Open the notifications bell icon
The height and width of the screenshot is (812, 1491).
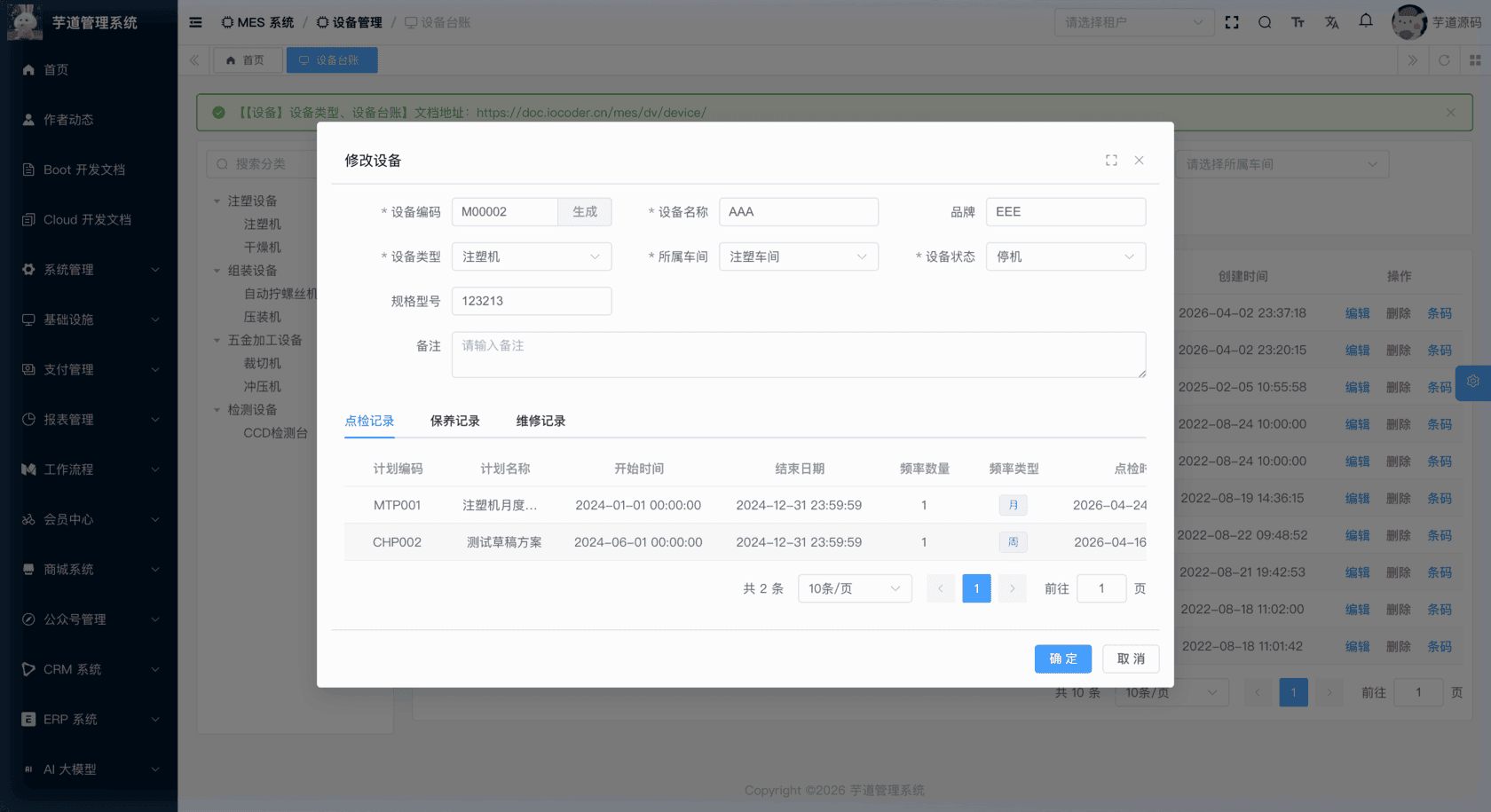(x=1365, y=21)
